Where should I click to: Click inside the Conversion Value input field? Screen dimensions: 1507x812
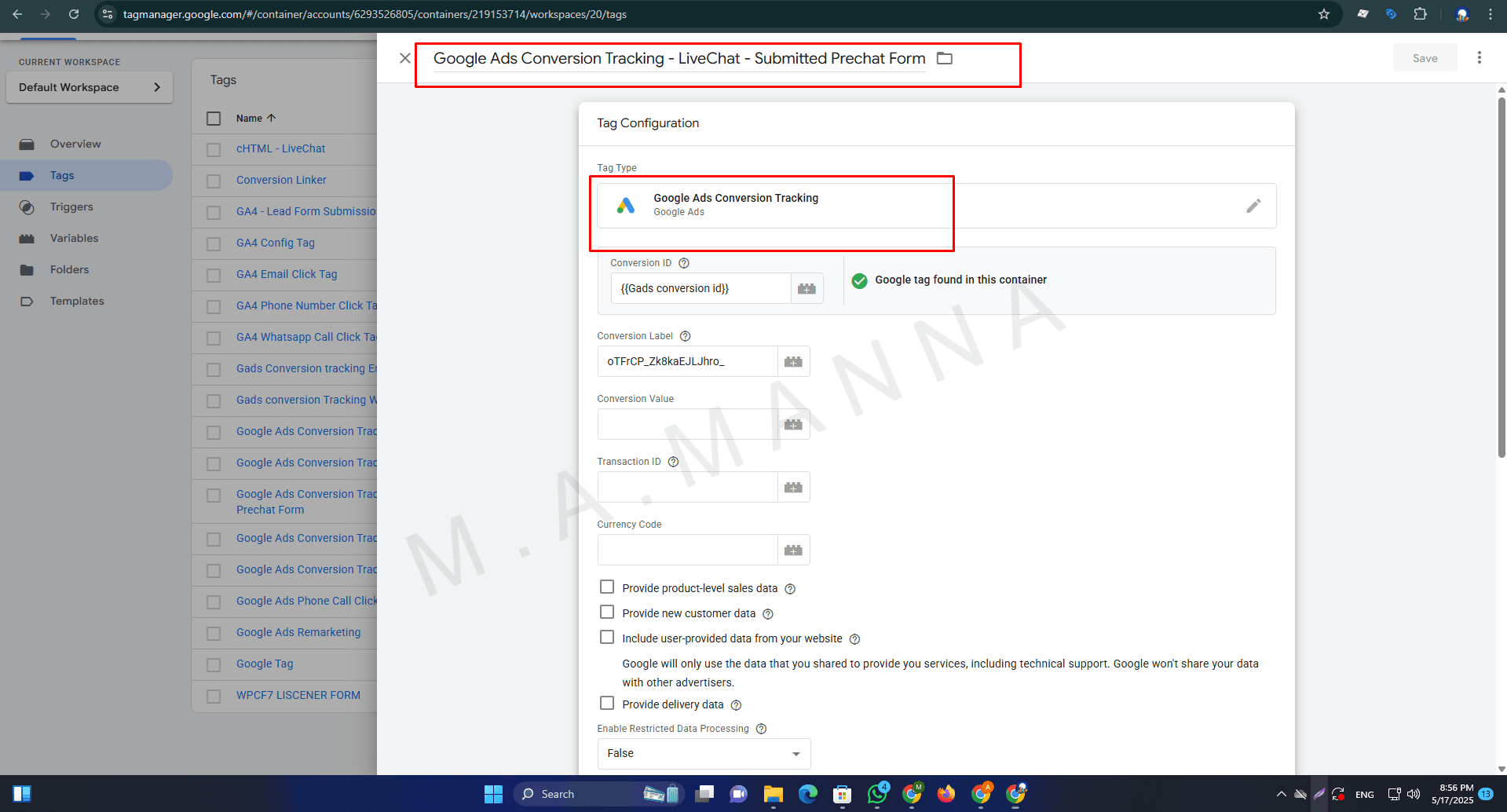[x=687, y=425]
